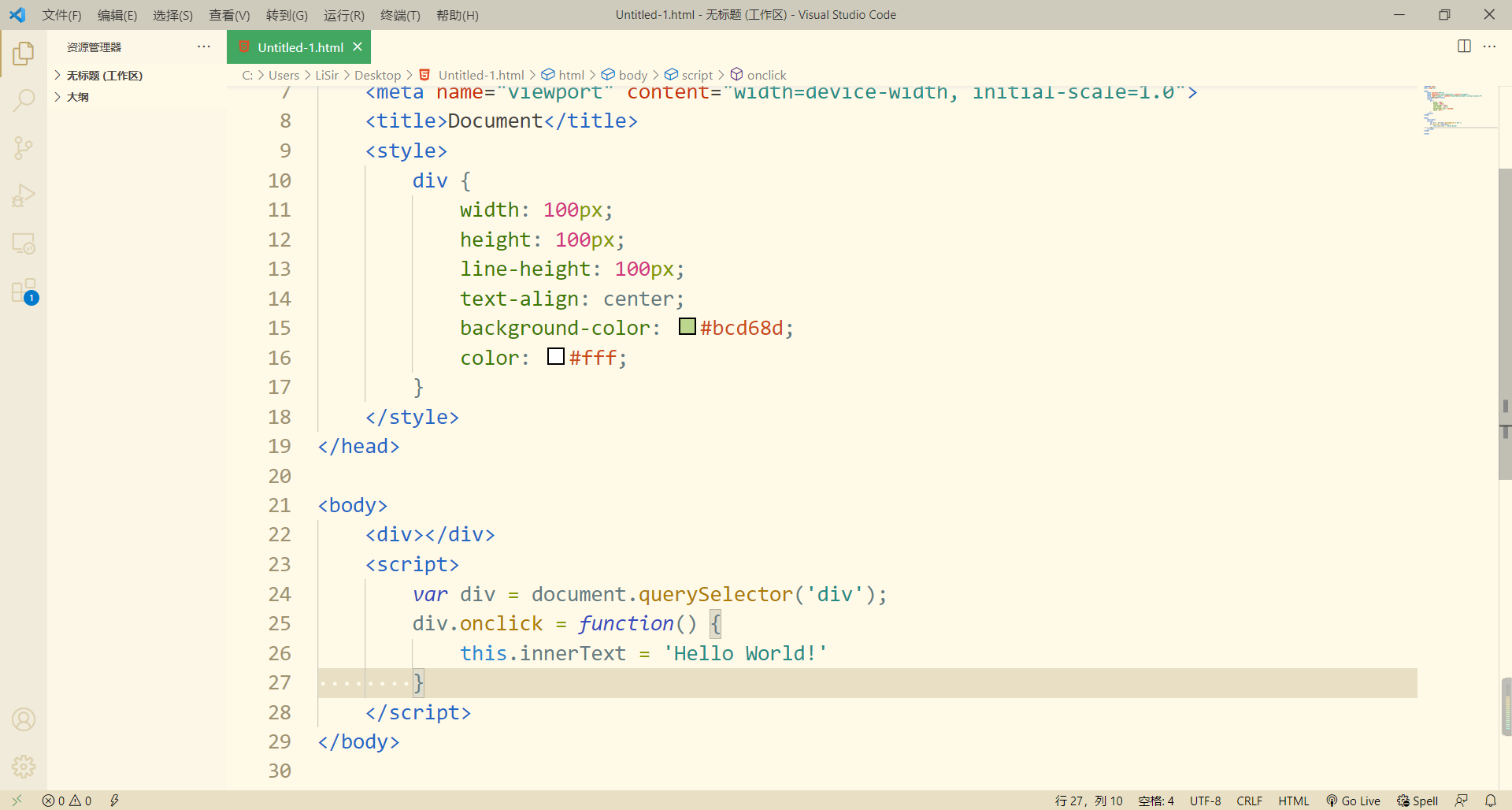The width and height of the screenshot is (1512, 810).
Task: Place cursor on querySelector text
Action: click(715, 594)
